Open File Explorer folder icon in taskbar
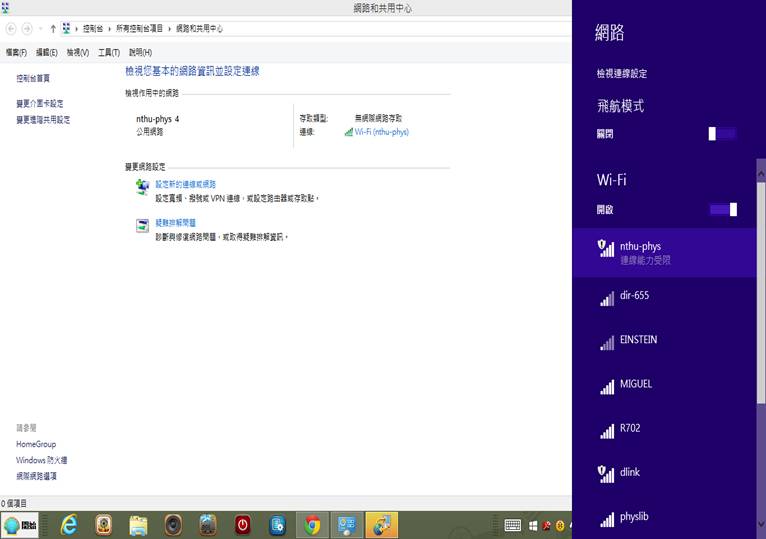The image size is (766, 539). [138, 524]
